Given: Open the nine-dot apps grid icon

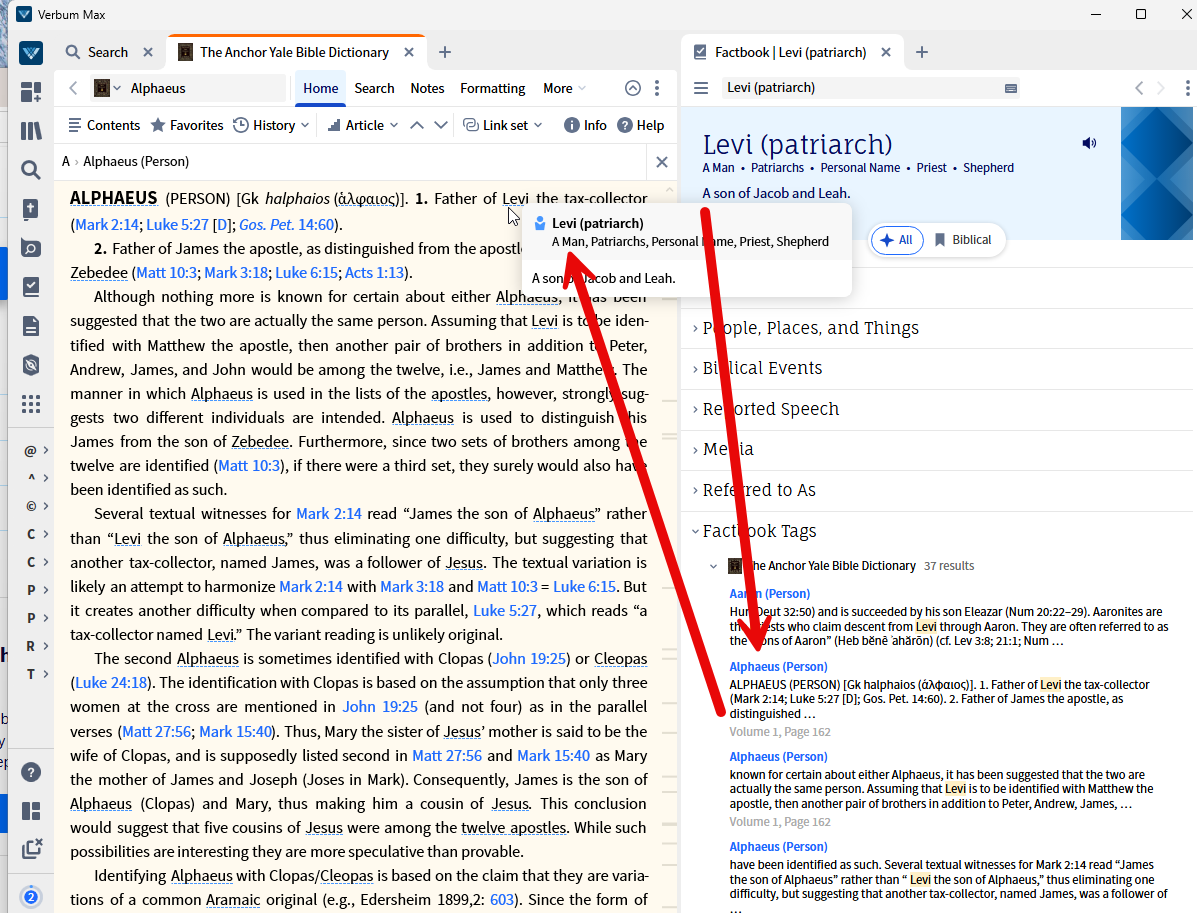Looking at the screenshot, I should 31,404.
